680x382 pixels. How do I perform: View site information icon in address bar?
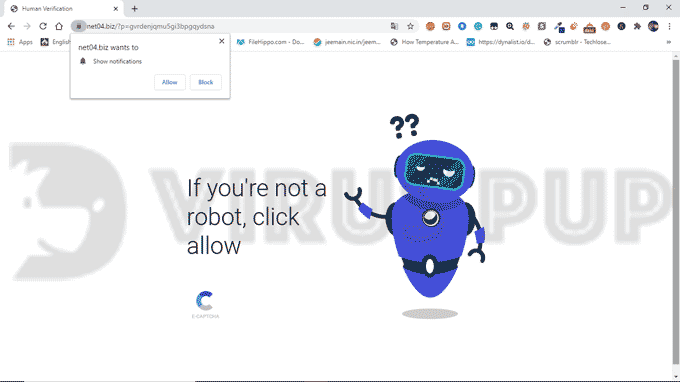tap(78, 26)
